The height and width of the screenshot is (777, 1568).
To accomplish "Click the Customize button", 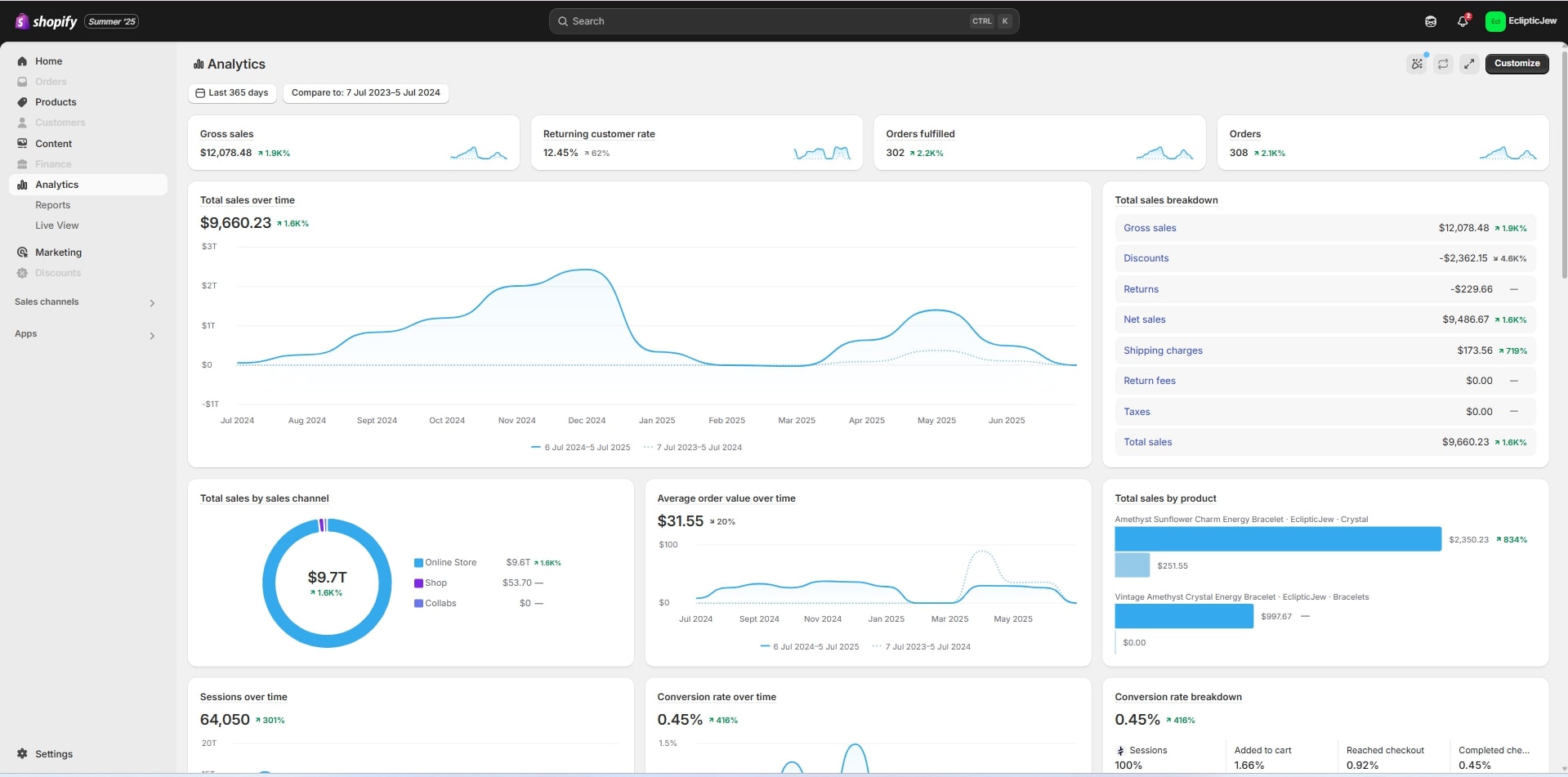I will (x=1517, y=64).
